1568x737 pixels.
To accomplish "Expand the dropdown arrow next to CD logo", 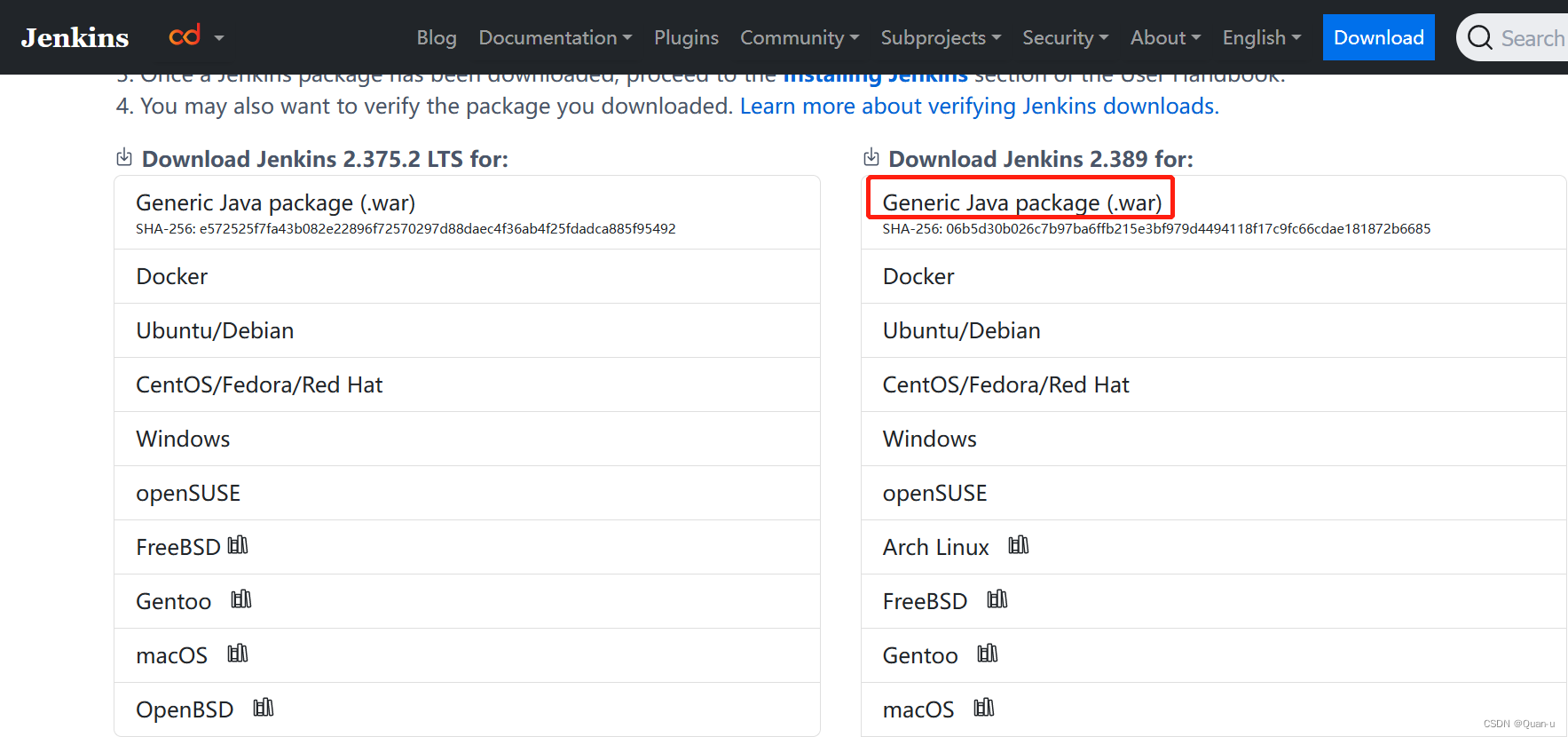I will click(x=219, y=38).
